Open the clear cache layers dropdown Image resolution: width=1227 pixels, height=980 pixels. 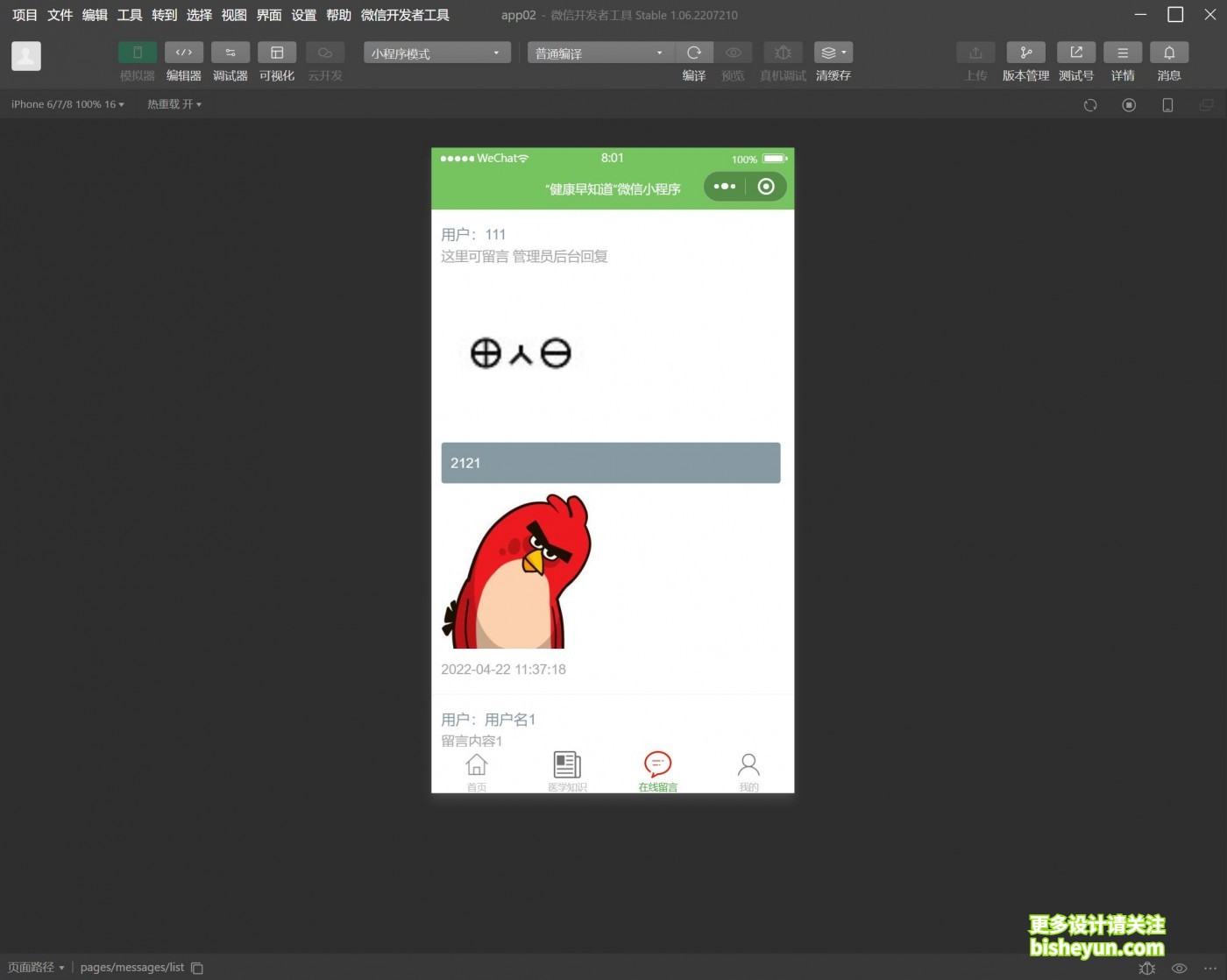coord(833,53)
